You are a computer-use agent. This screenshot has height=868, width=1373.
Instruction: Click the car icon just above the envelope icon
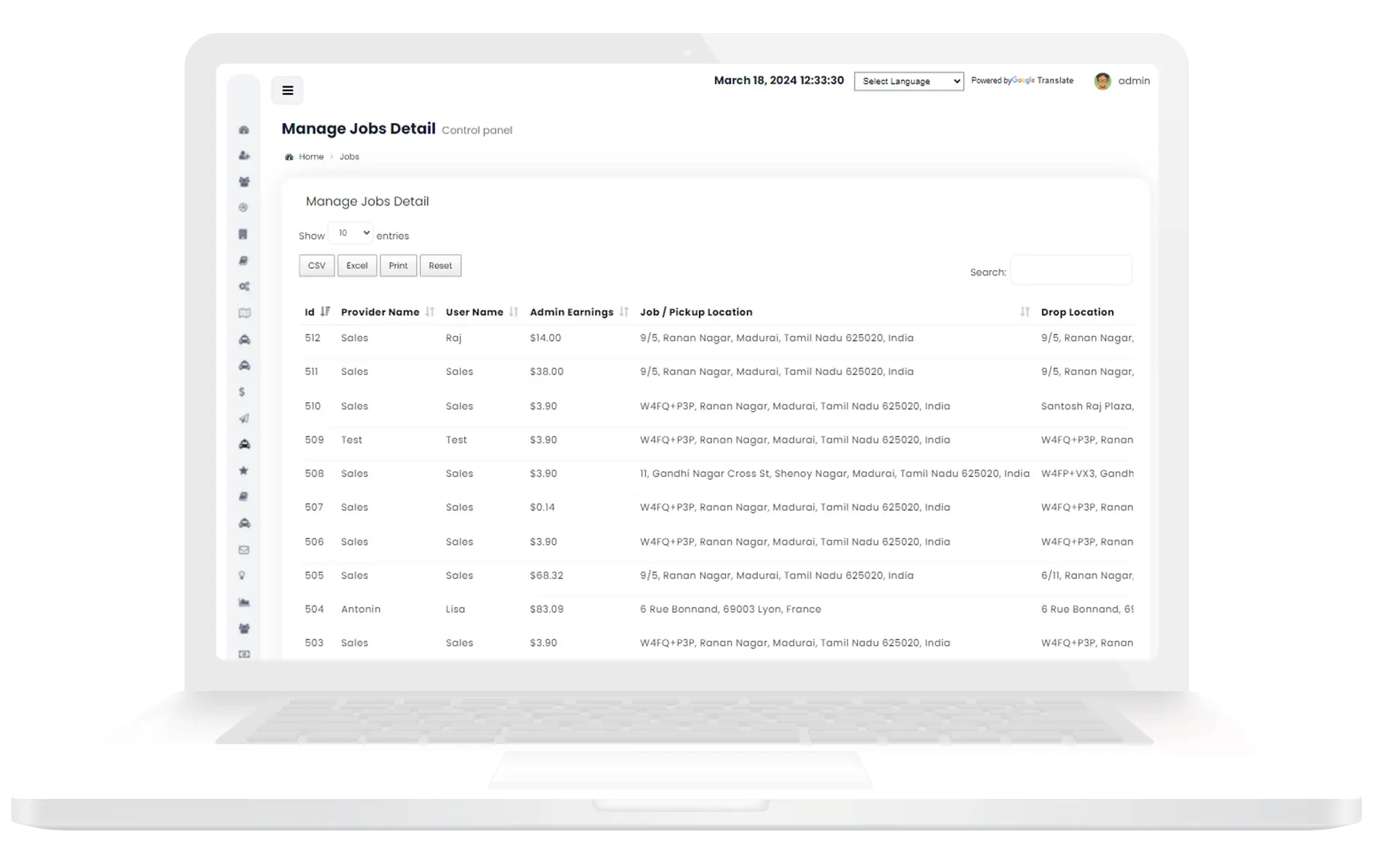(244, 523)
